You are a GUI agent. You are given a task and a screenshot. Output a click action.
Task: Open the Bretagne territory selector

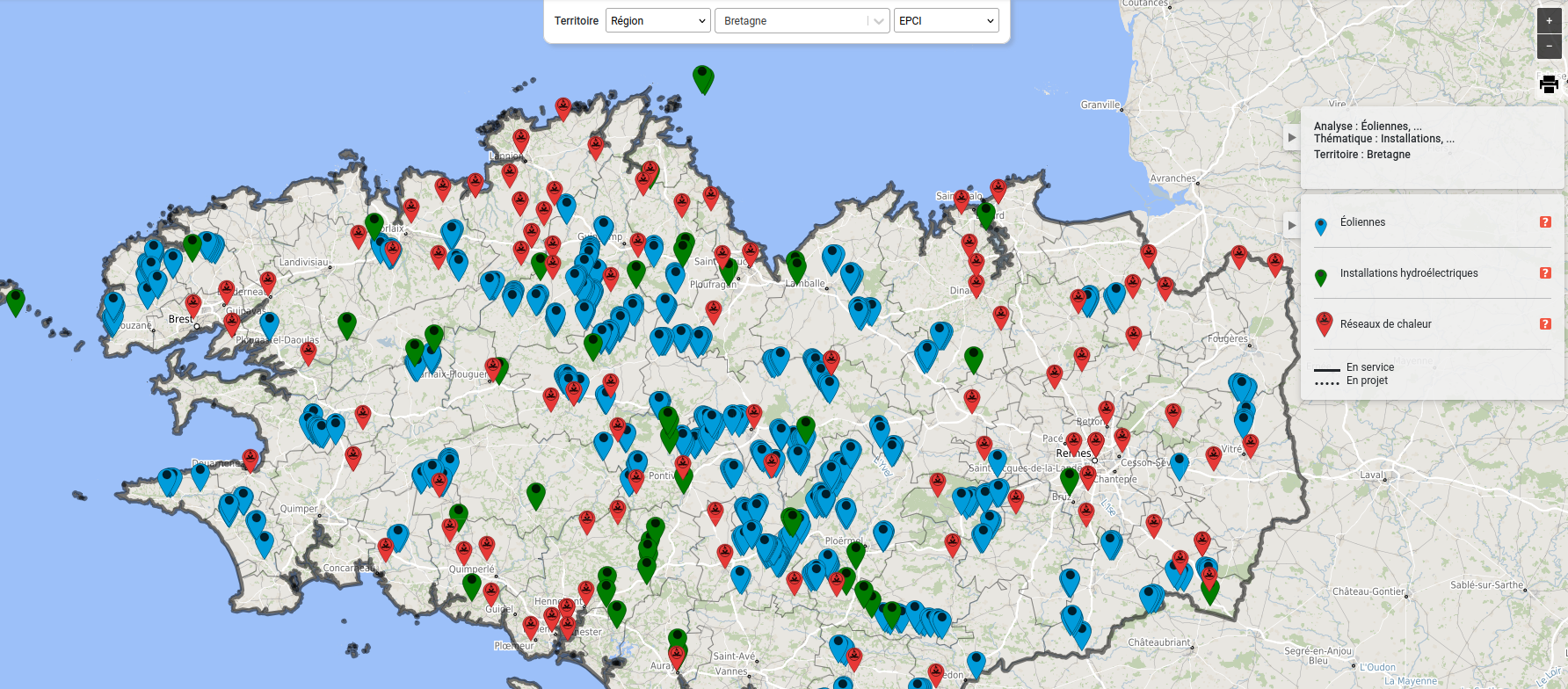[x=802, y=21]
